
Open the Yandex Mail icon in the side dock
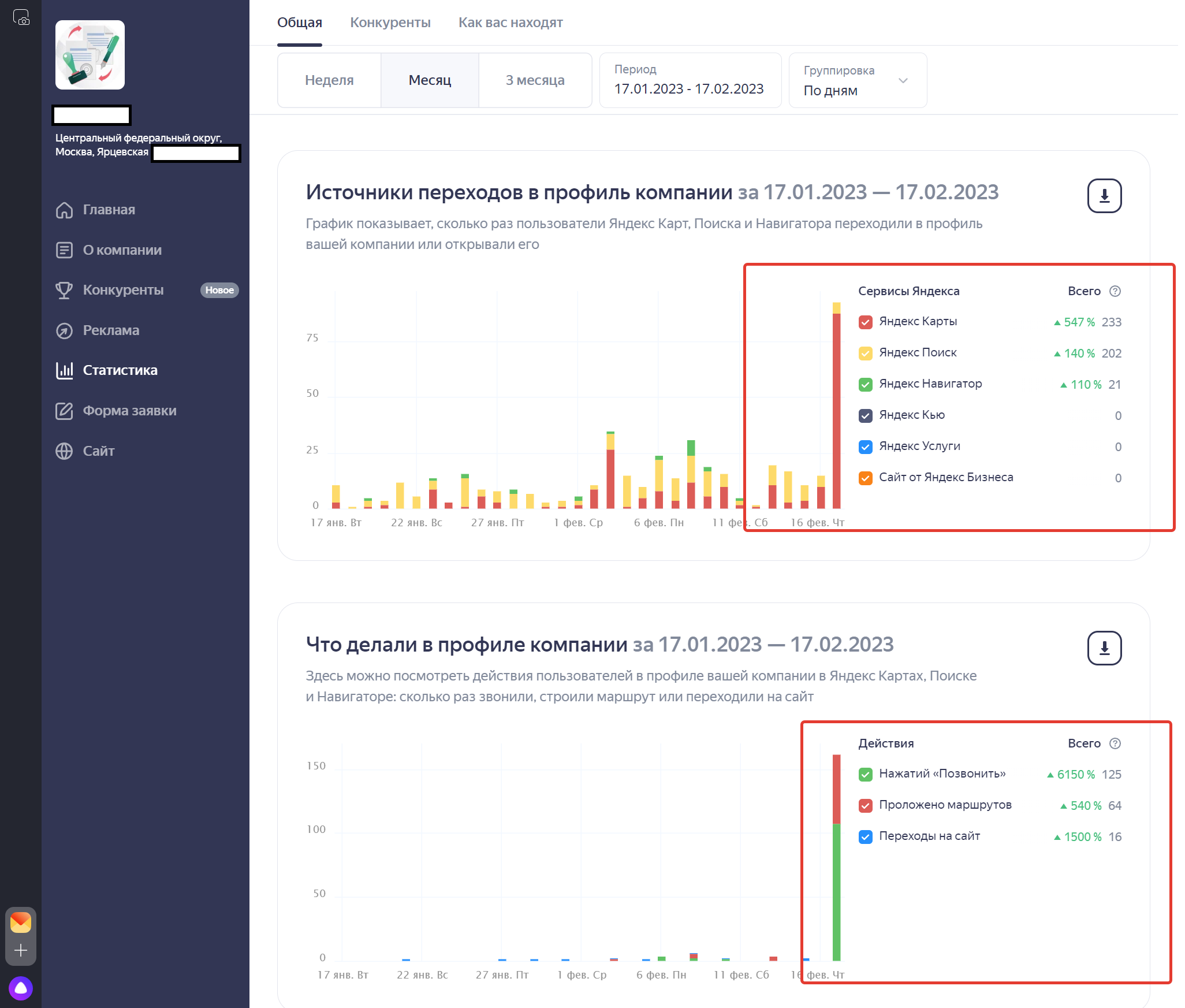click(21, 922)
